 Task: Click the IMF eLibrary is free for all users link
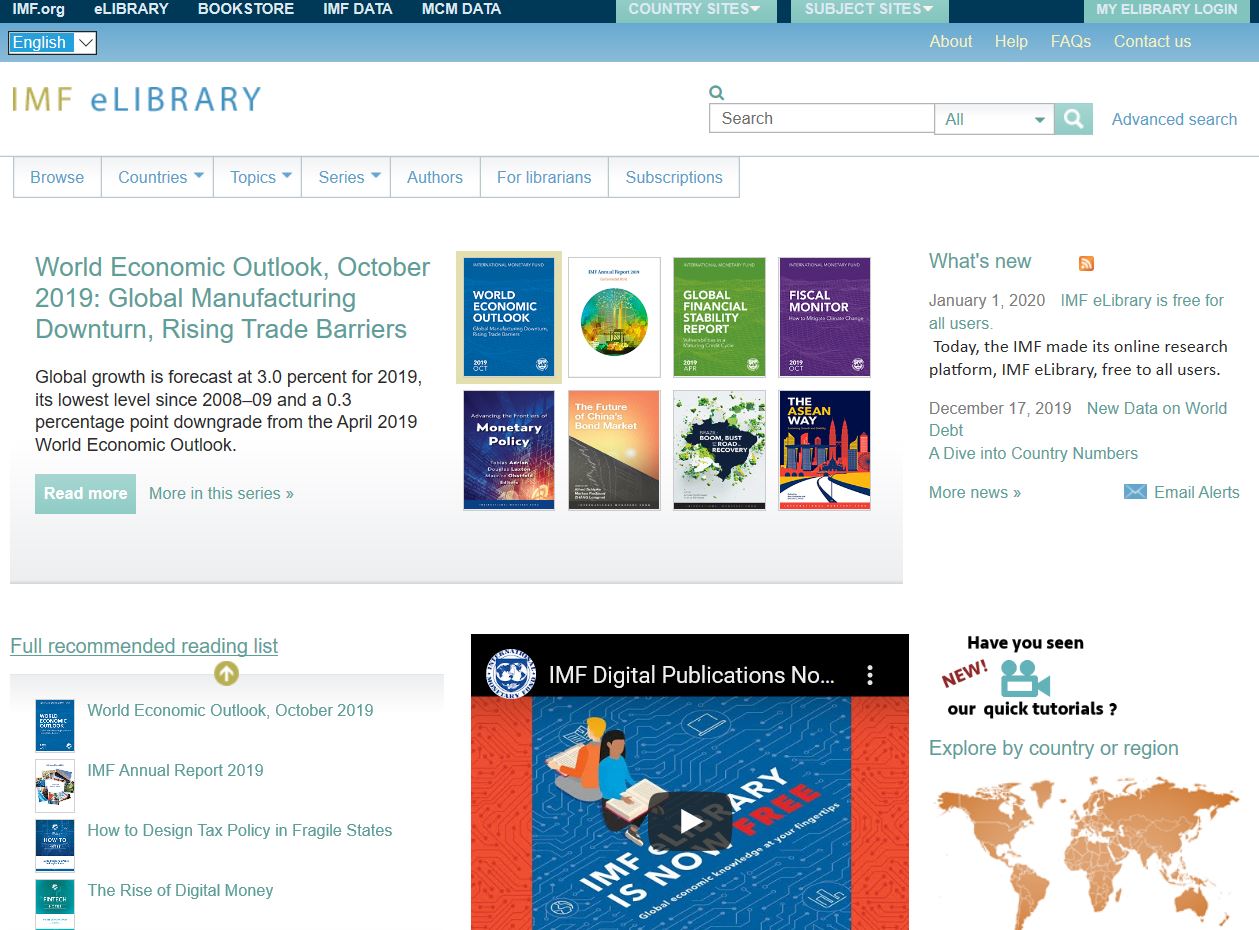[1076, 312]
